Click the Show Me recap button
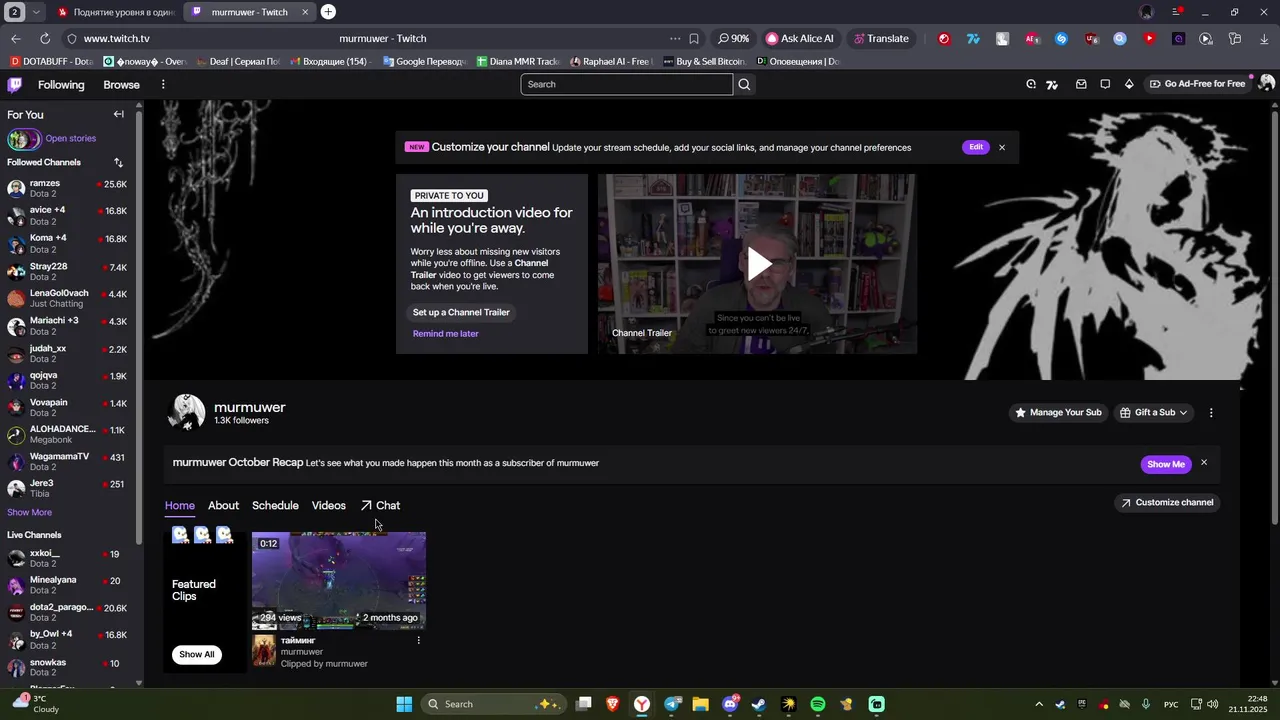 click(x=1166, y=464)
